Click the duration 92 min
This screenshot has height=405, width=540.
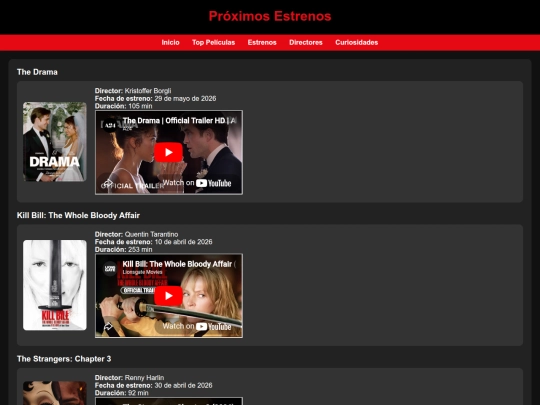click(138, 393)
